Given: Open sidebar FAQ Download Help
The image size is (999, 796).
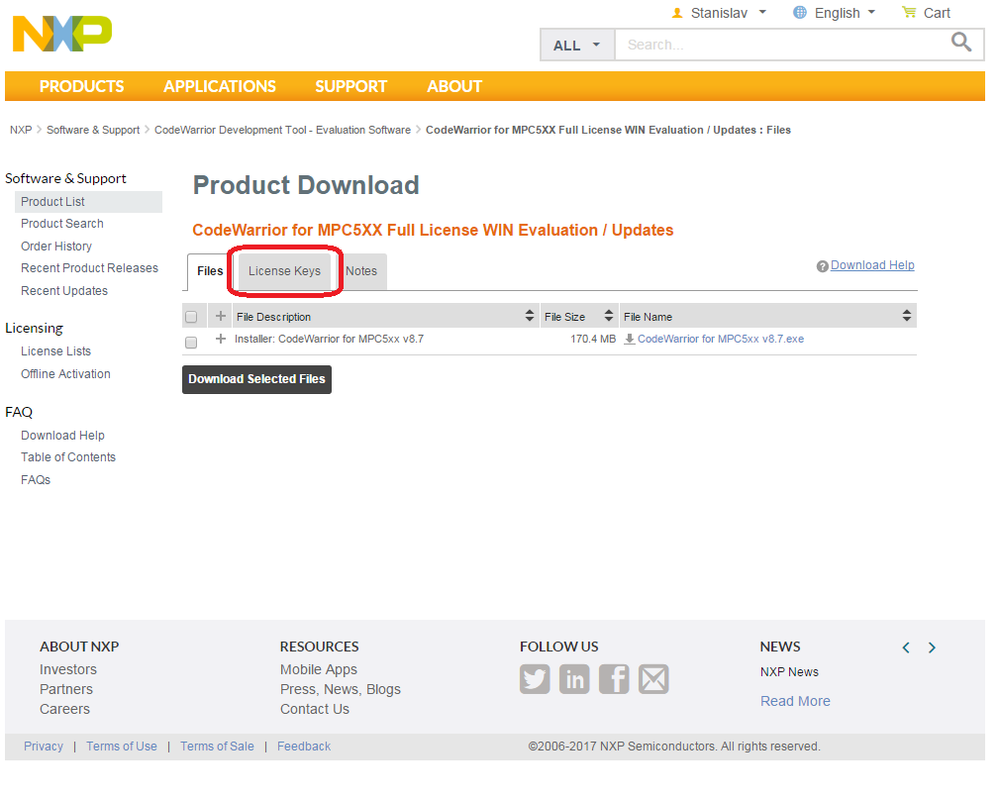Looking at the screenshot, I should [63, 435].
